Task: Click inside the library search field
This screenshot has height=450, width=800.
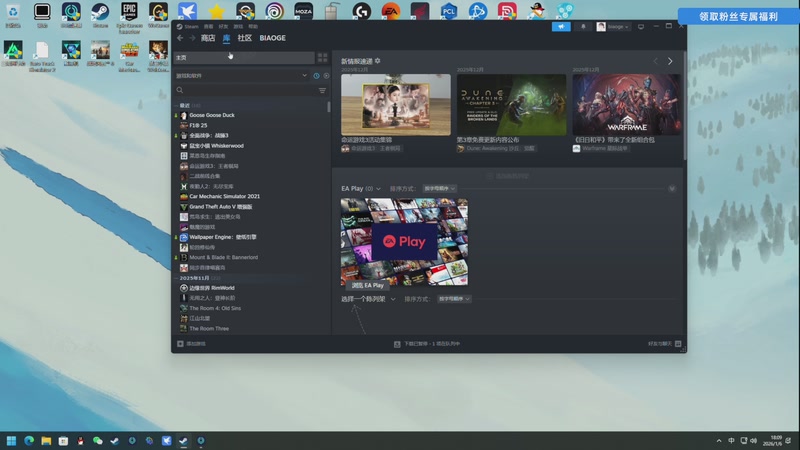Action: click(249, 90)
